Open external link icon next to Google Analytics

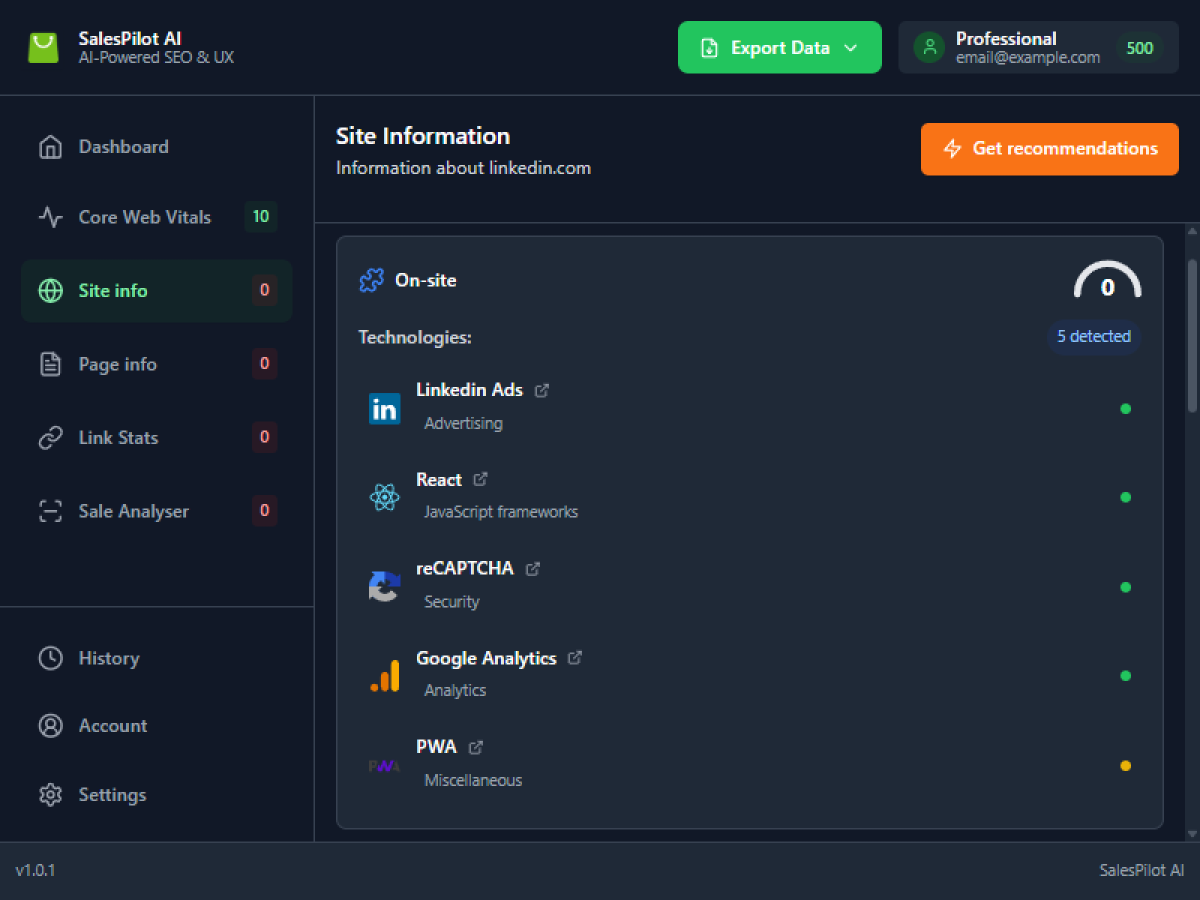575,658
